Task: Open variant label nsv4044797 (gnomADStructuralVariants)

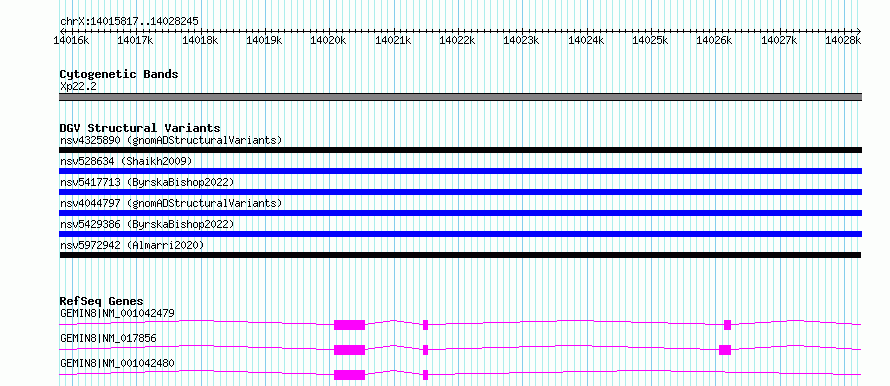Action: 171,203
